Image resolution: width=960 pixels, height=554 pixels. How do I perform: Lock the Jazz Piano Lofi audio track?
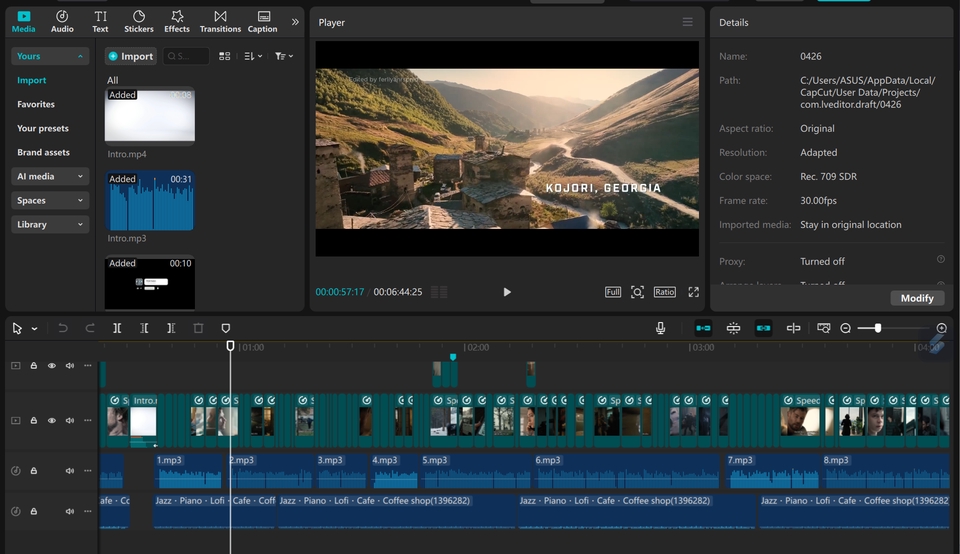click(34, 511)
